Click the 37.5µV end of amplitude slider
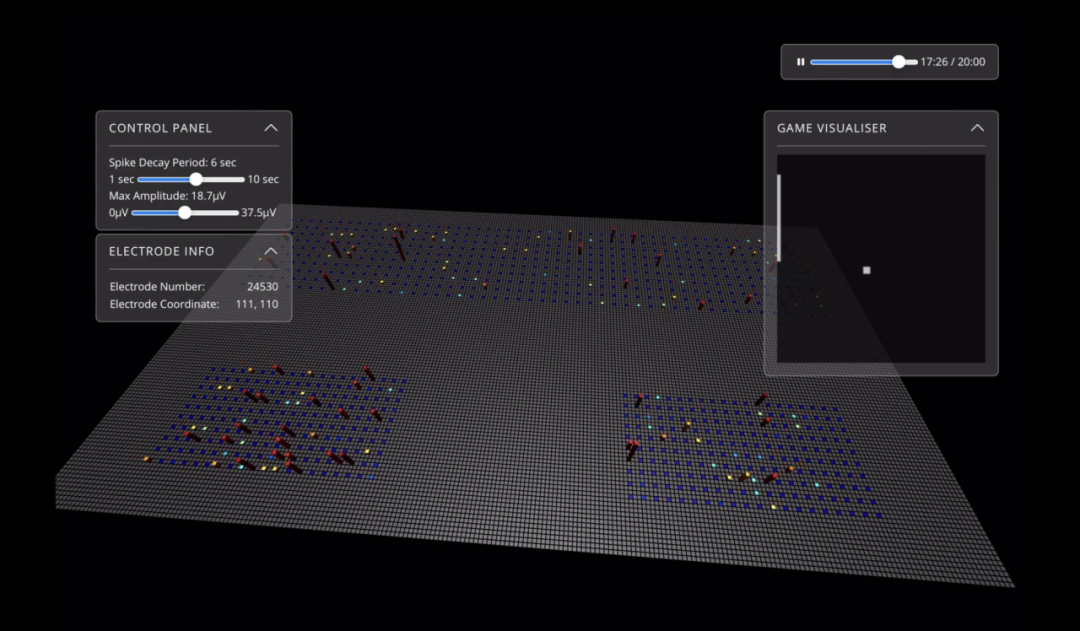 [x=258, y=212]
